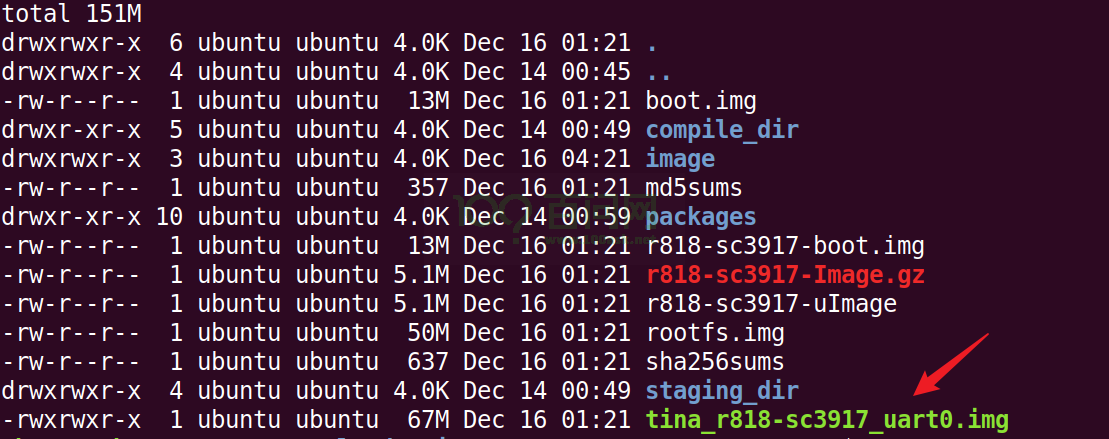Screen dimensions: 1109x439
Task: Click the red r818-sc3917-Image.gz filename
Action: tap(784, 274)
